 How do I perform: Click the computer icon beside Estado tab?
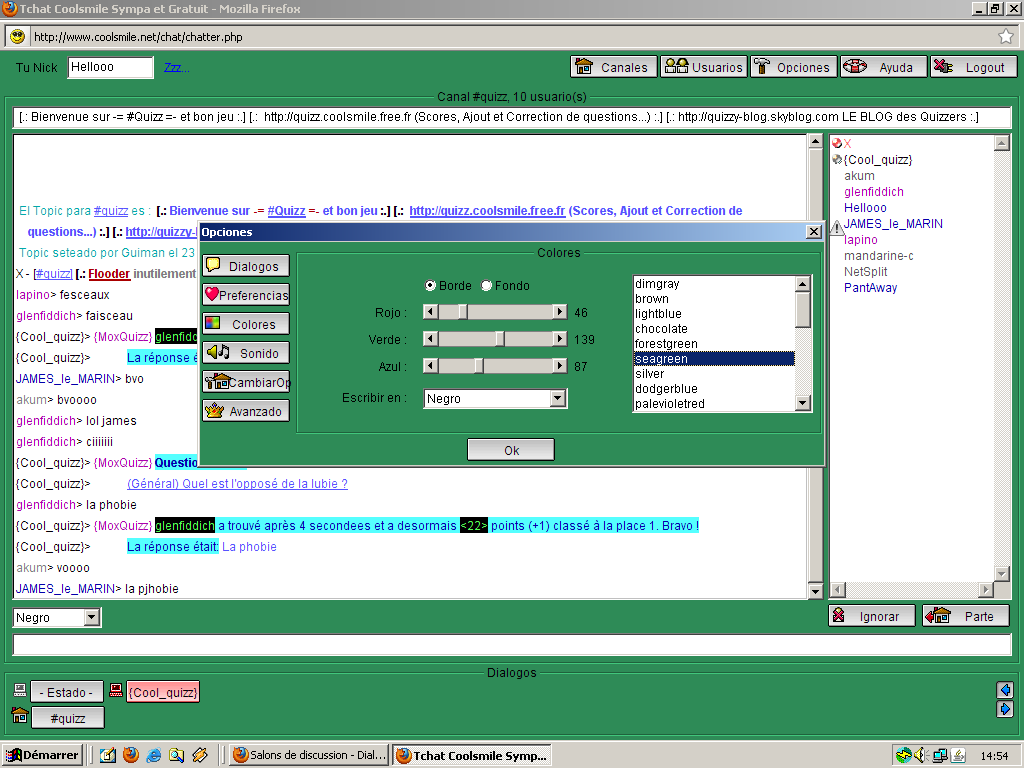coord(20,690)
